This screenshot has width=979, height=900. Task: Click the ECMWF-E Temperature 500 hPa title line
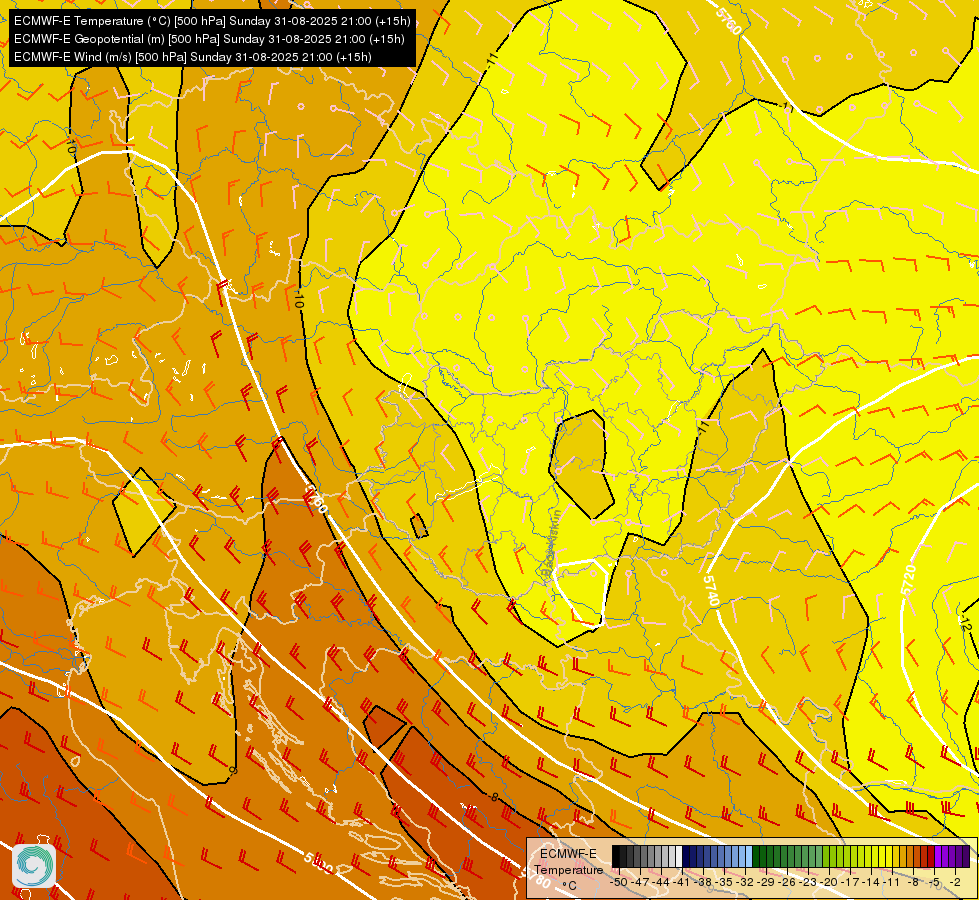[212, 21]
